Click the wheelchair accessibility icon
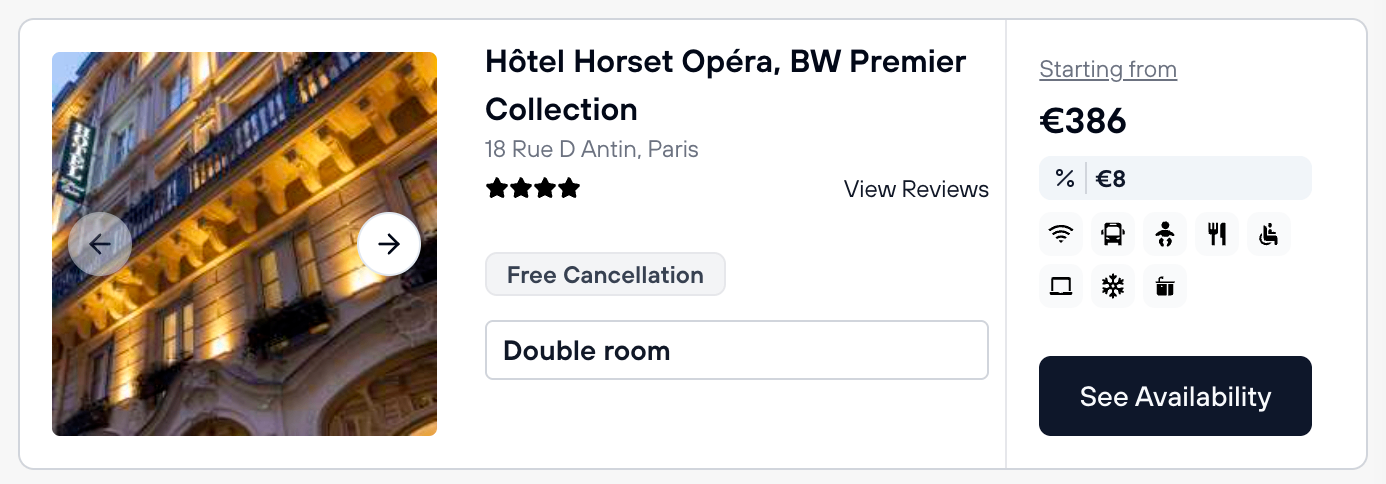The height and width of the screenshot is (484, 1386). pos(1269,235)
